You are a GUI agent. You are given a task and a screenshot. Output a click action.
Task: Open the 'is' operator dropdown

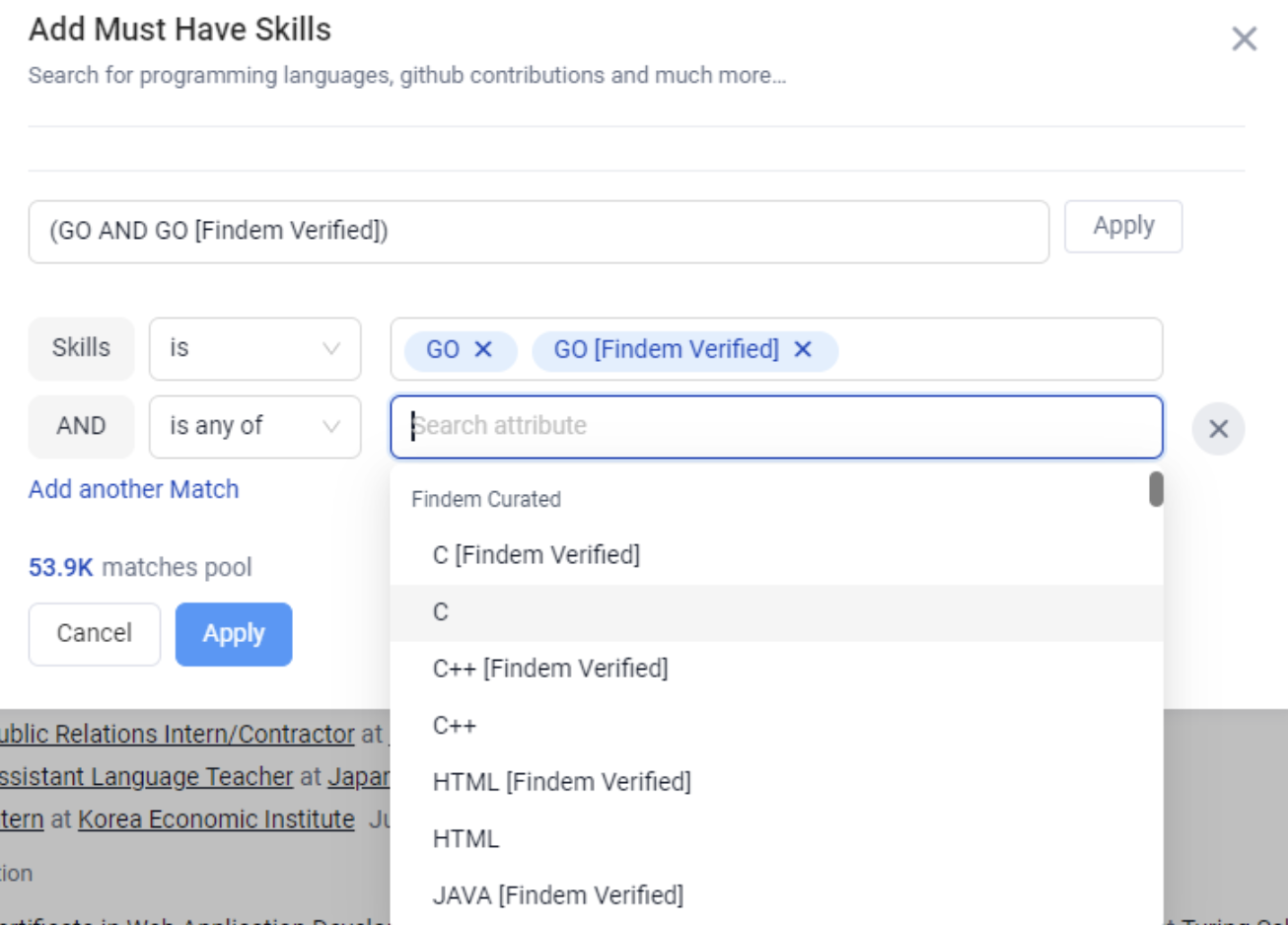[254, 348]
